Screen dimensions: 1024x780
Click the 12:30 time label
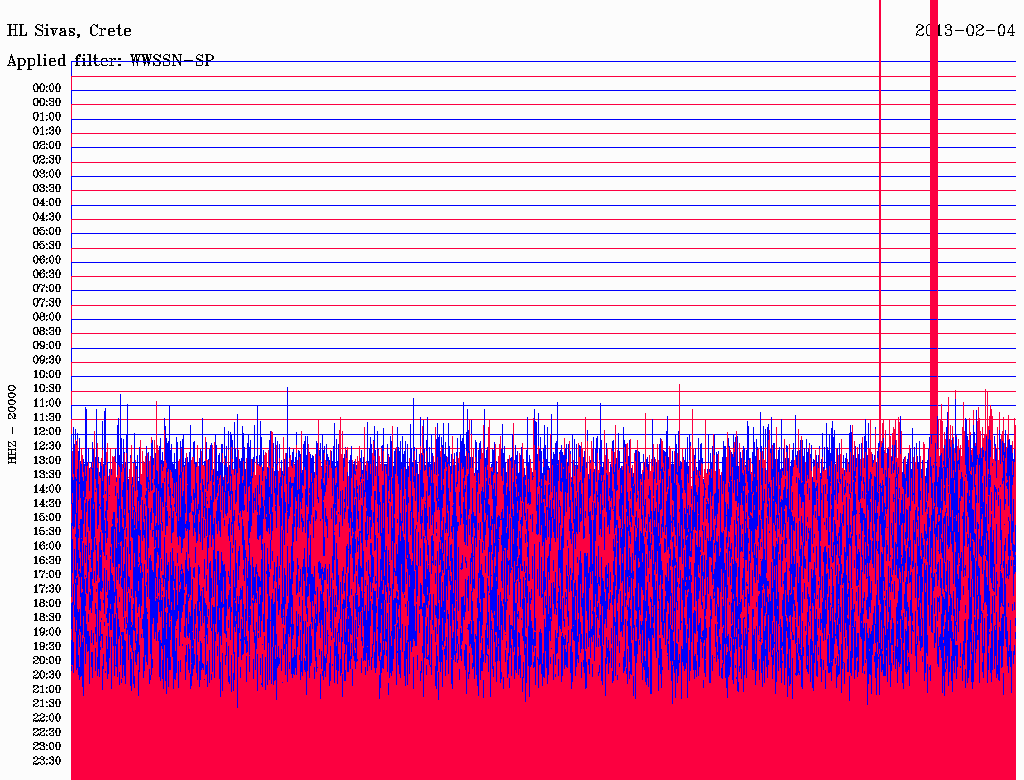pyautogui.click(x=47, y=446)
